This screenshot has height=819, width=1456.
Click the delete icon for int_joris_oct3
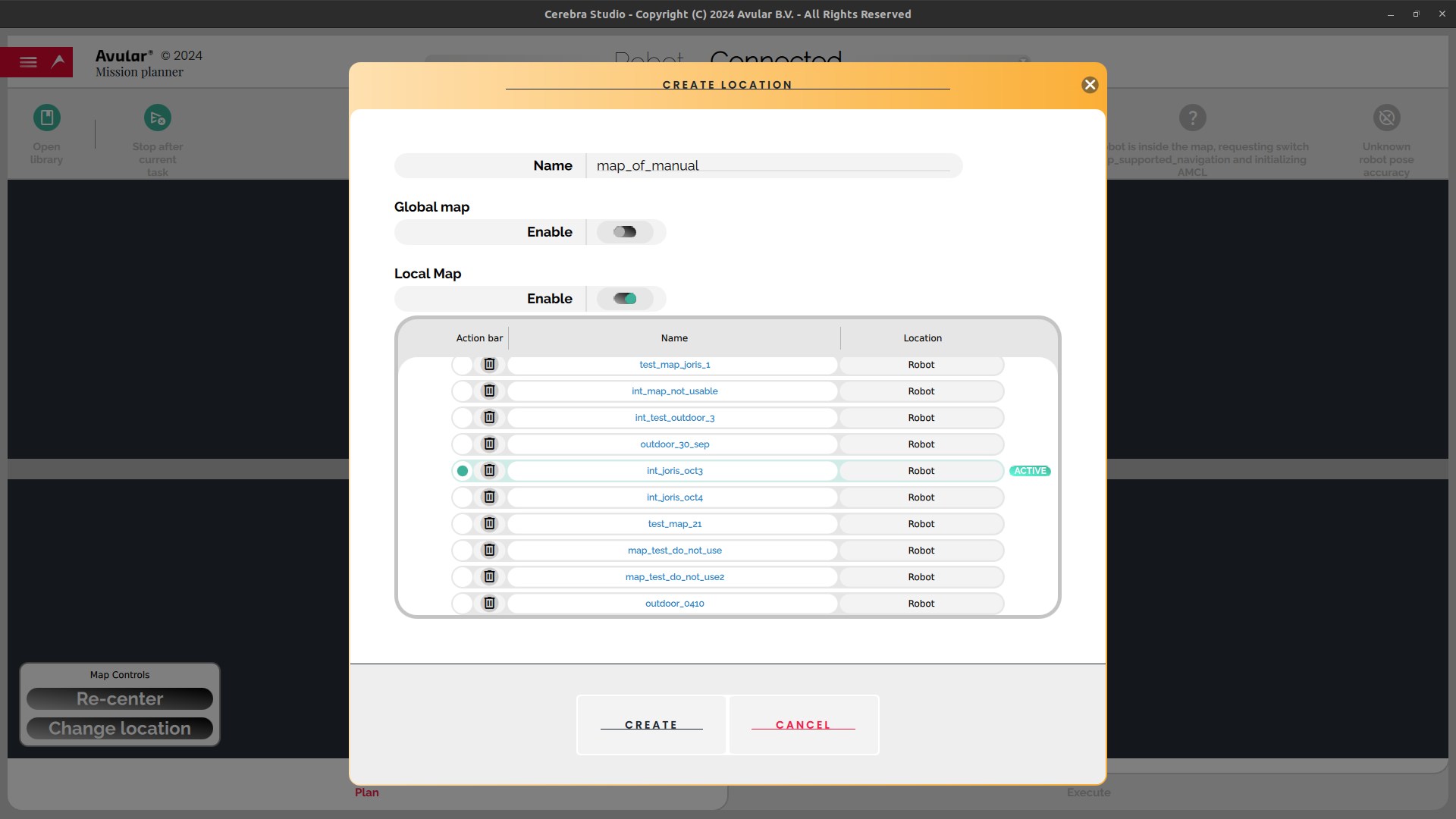click(x=489, y=470)
